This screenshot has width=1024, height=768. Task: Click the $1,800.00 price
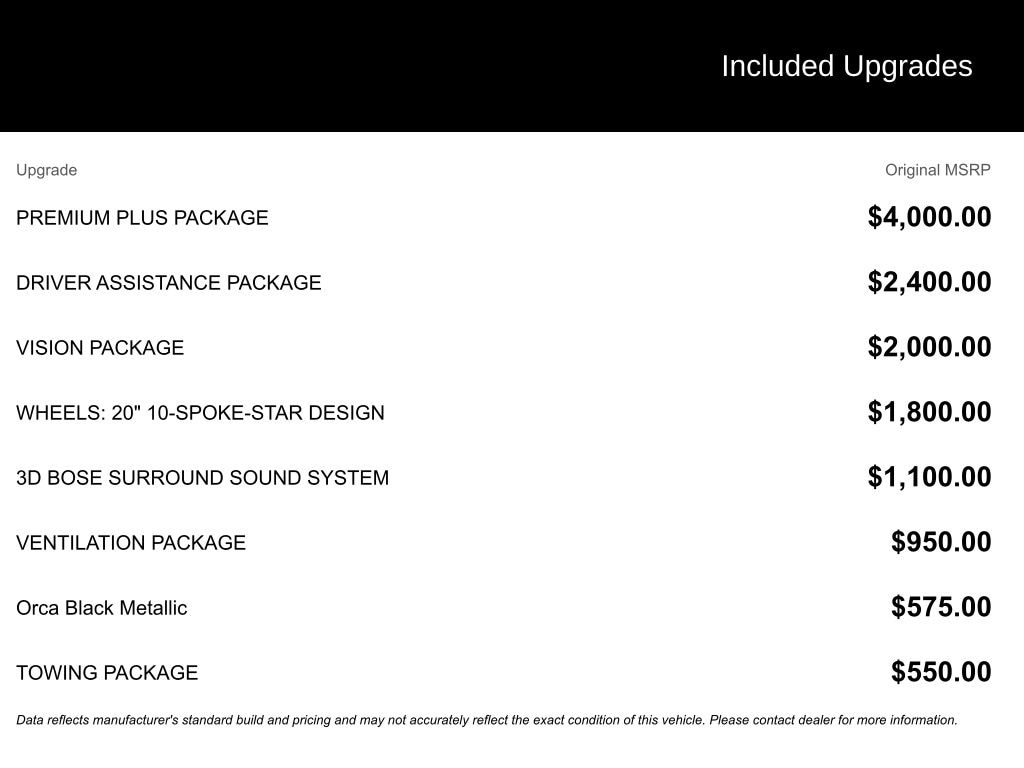coord(929,412)
